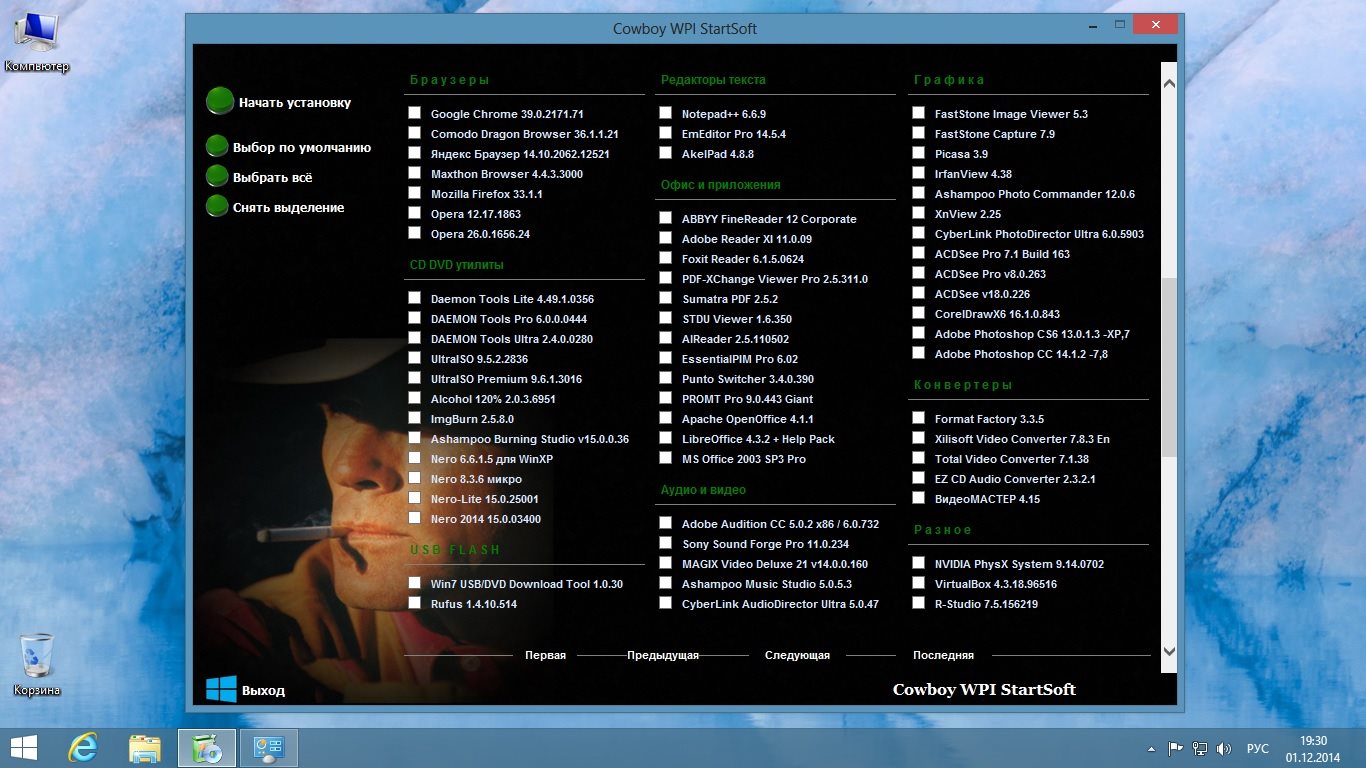This screenshot has width=1366, height=768.
Task: Jump to the Последняя page link
Action: click(943, 655)
